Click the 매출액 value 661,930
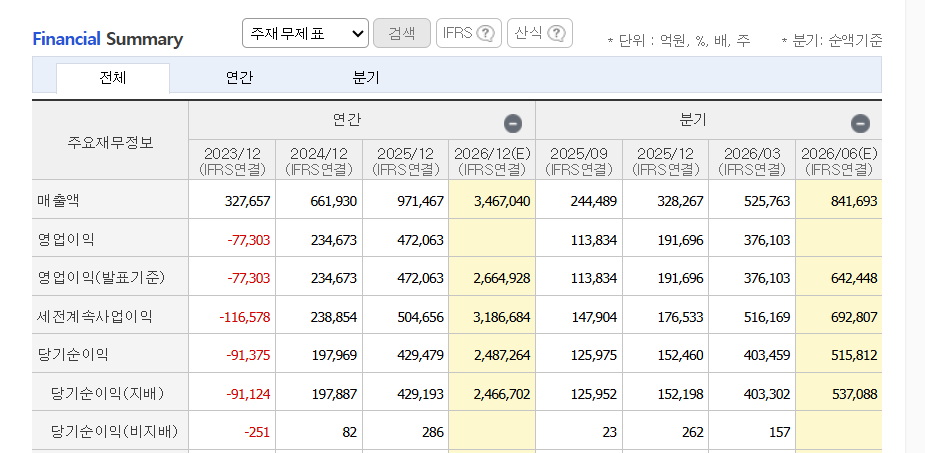The image size is (925, 453). click(x=334, y=201)
